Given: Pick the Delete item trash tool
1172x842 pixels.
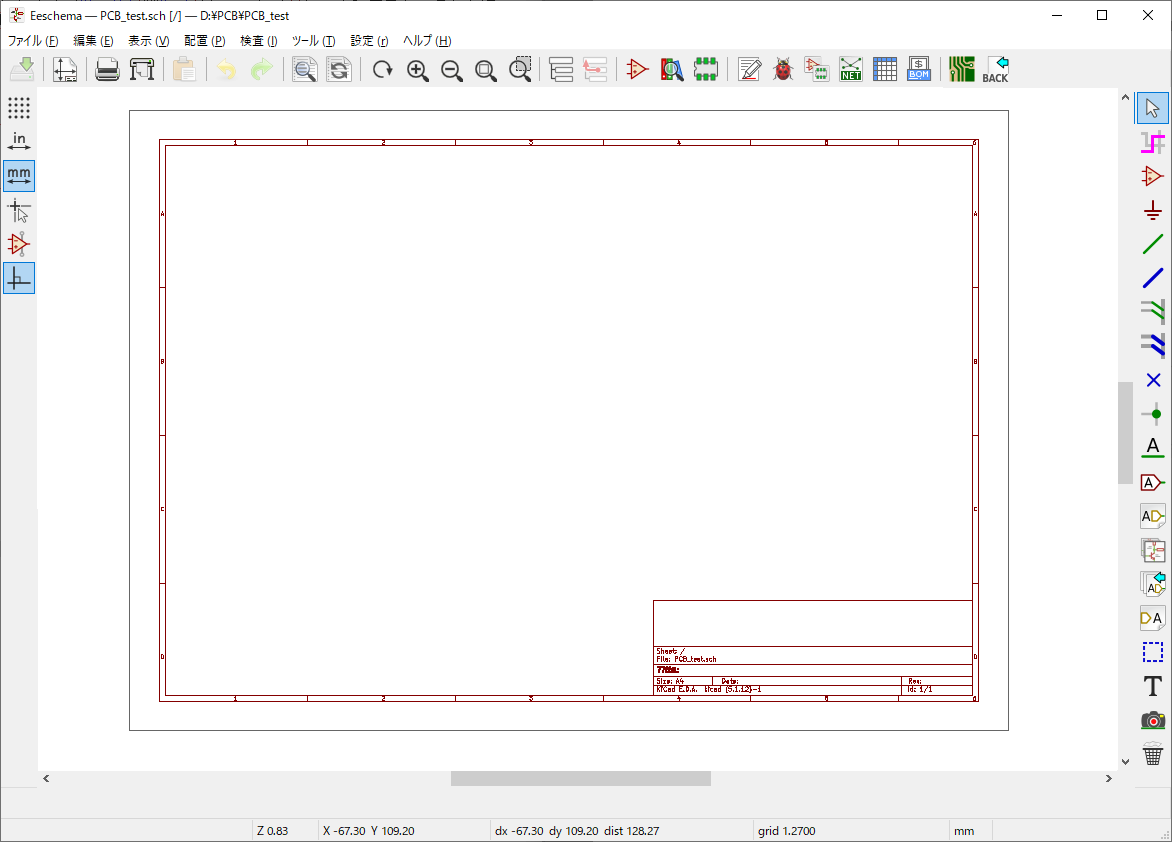Looking at the screenshot, I should (x=1153, y=754).
